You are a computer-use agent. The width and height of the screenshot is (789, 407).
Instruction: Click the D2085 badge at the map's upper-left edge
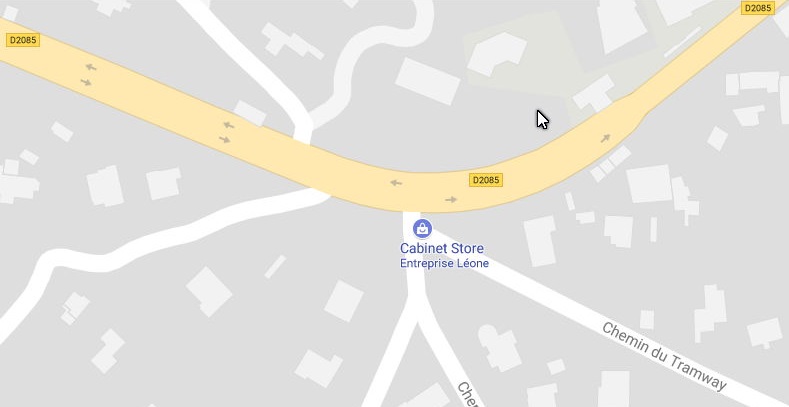click(23, 40)
